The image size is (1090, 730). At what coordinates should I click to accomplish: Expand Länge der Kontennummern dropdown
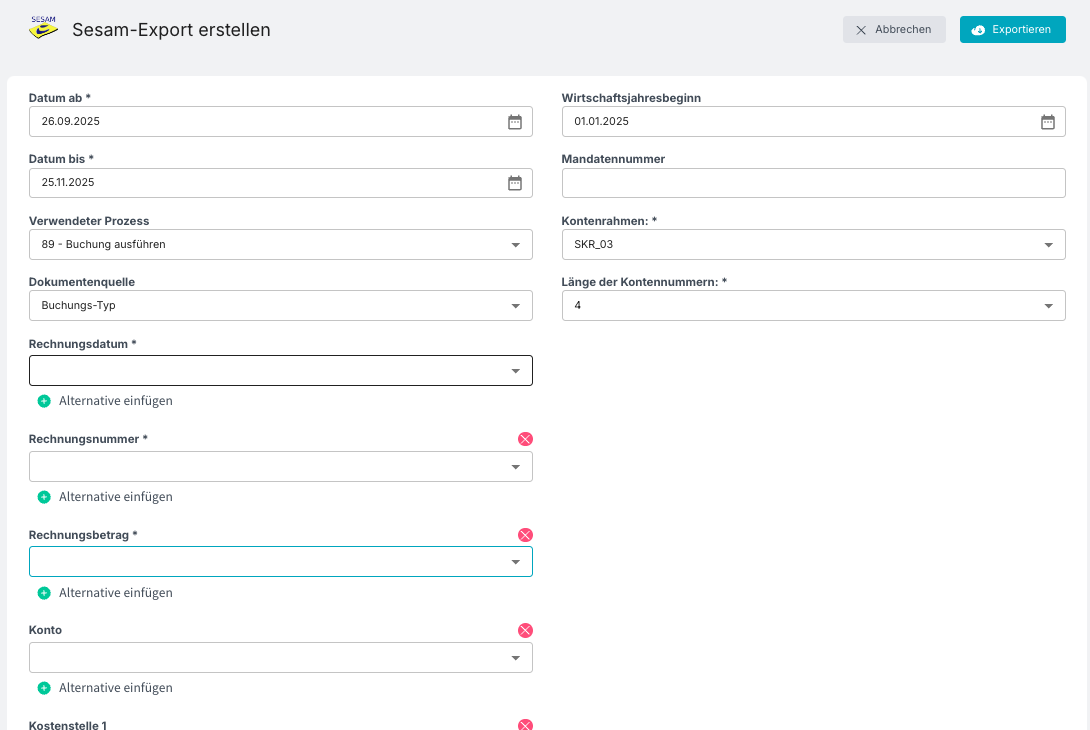point(1047,306)
